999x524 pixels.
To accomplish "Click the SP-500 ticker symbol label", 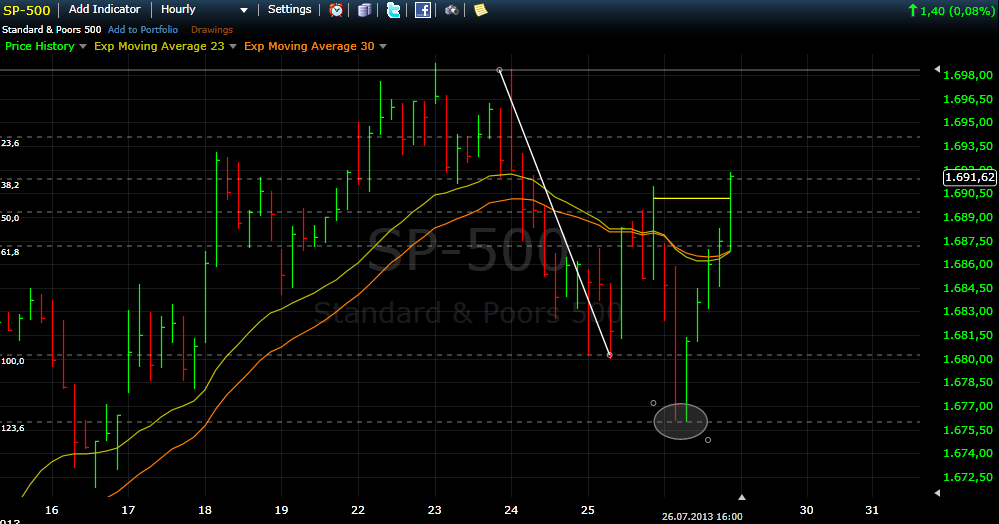I will coord(28,9).
